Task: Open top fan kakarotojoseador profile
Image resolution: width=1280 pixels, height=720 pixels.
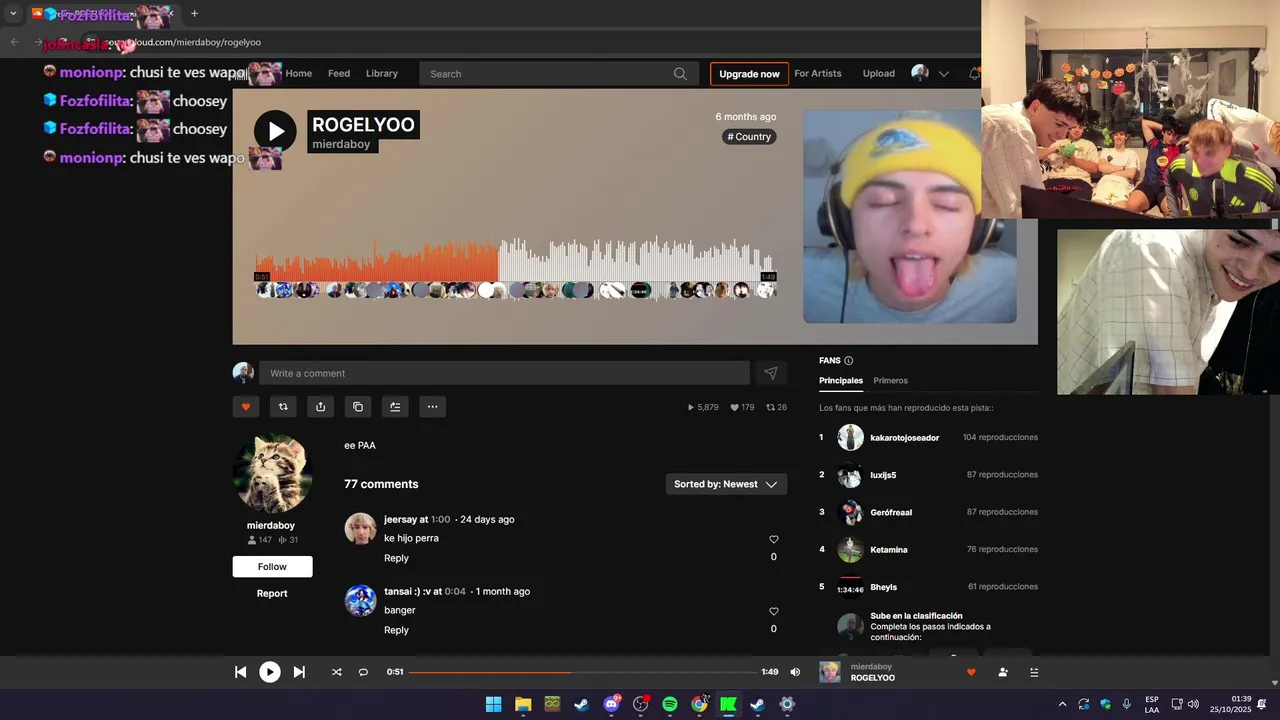Action: click(x=904, y=438)
